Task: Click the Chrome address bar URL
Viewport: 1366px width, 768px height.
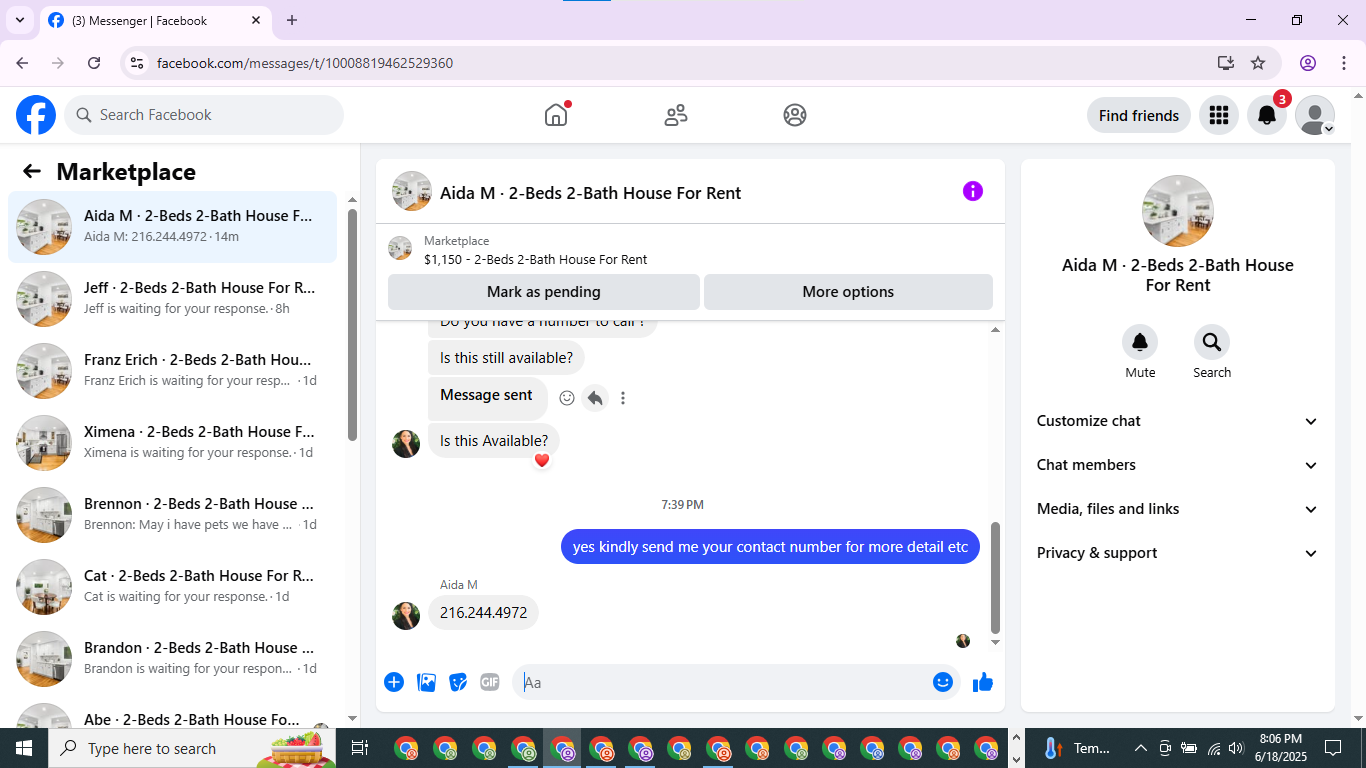Action: point(305,63)
